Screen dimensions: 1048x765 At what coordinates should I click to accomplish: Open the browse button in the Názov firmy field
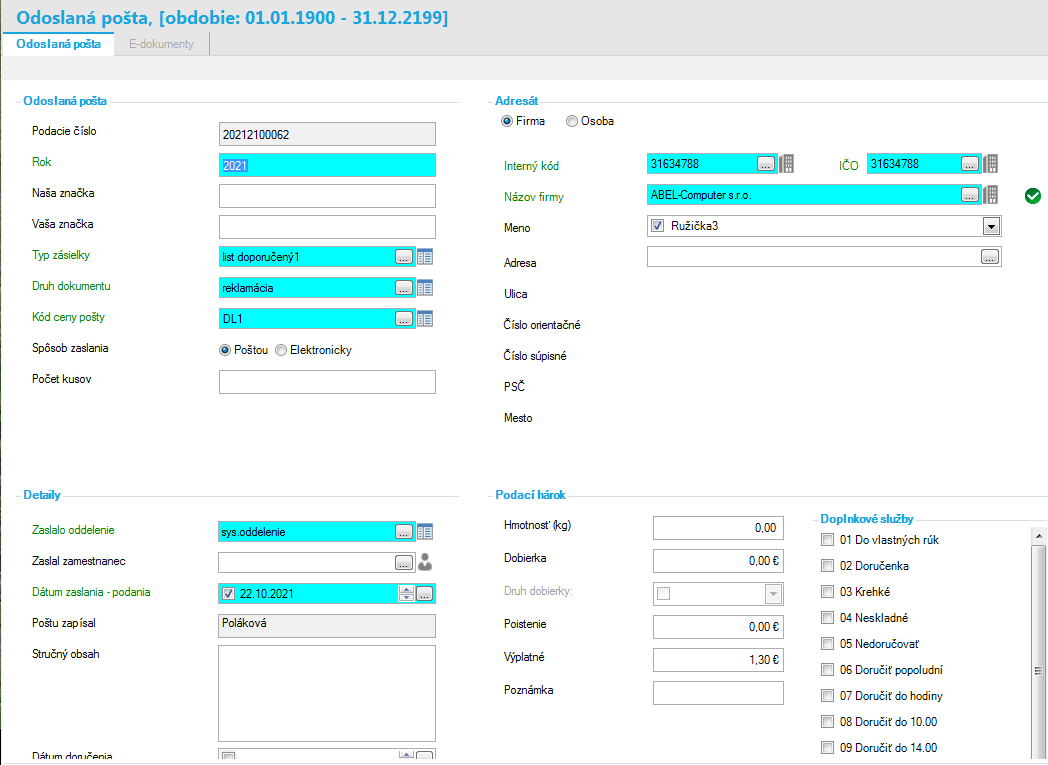point(970,194)
